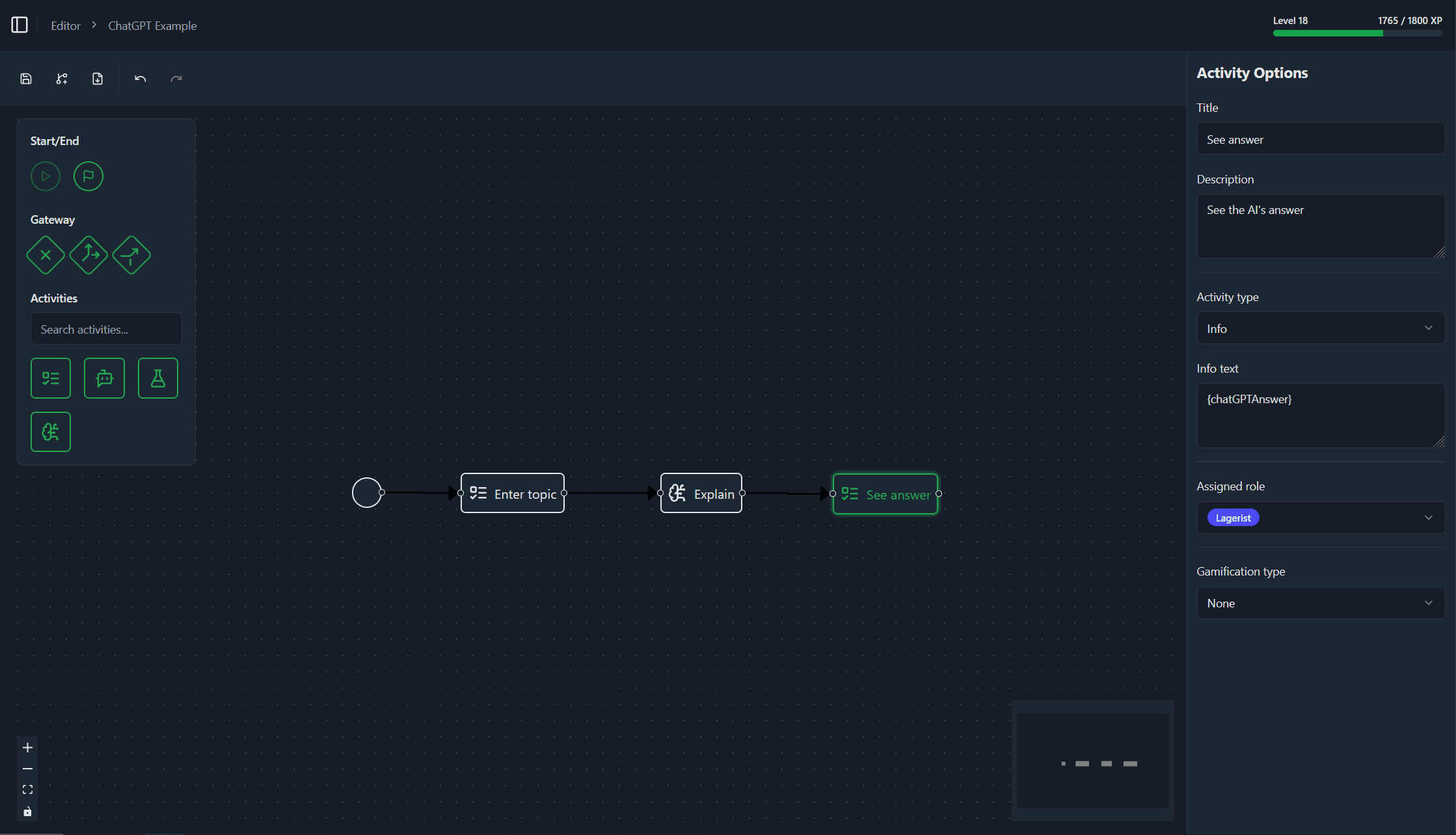Click the branch/version icon in toolbar

62,79
